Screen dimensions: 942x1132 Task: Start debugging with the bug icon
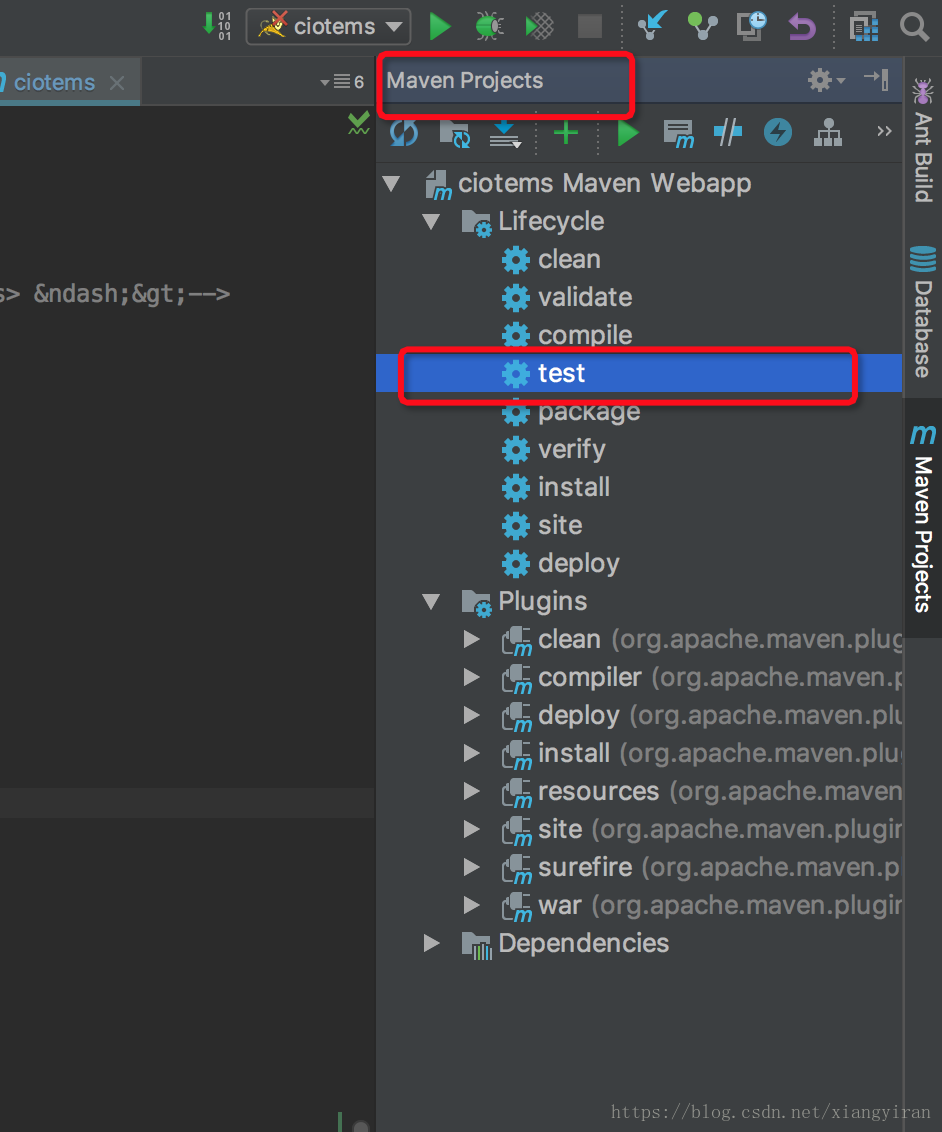(489, 26)
